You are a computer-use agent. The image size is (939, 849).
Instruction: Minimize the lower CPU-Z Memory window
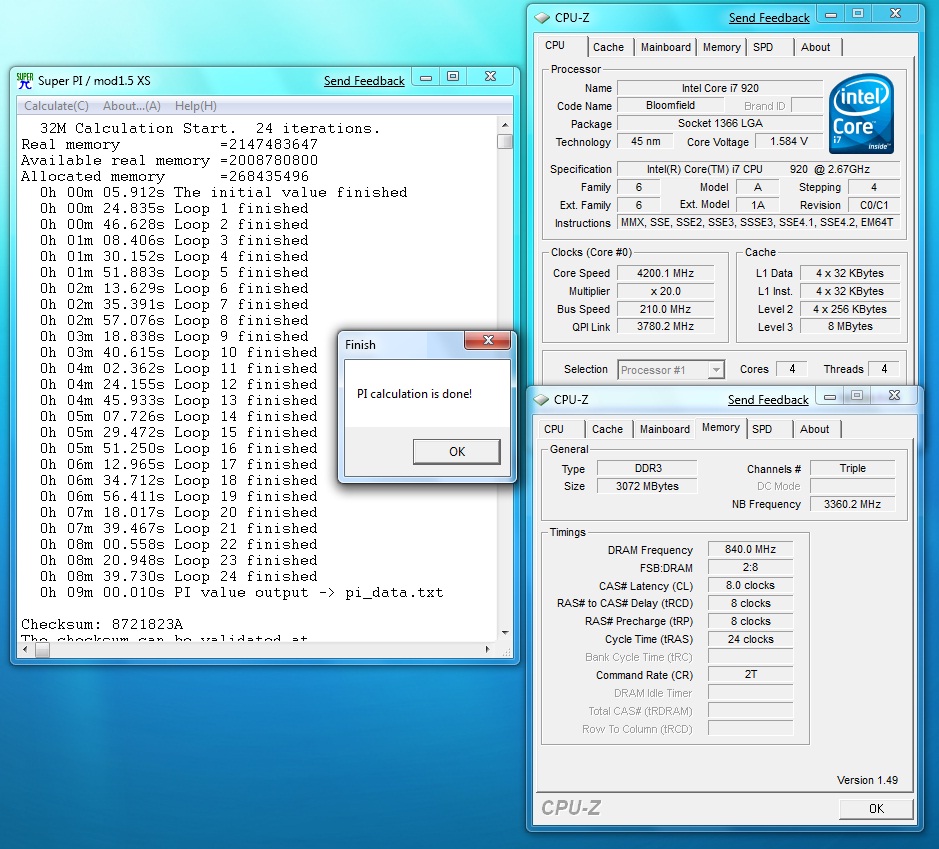(x=830, y=396)
